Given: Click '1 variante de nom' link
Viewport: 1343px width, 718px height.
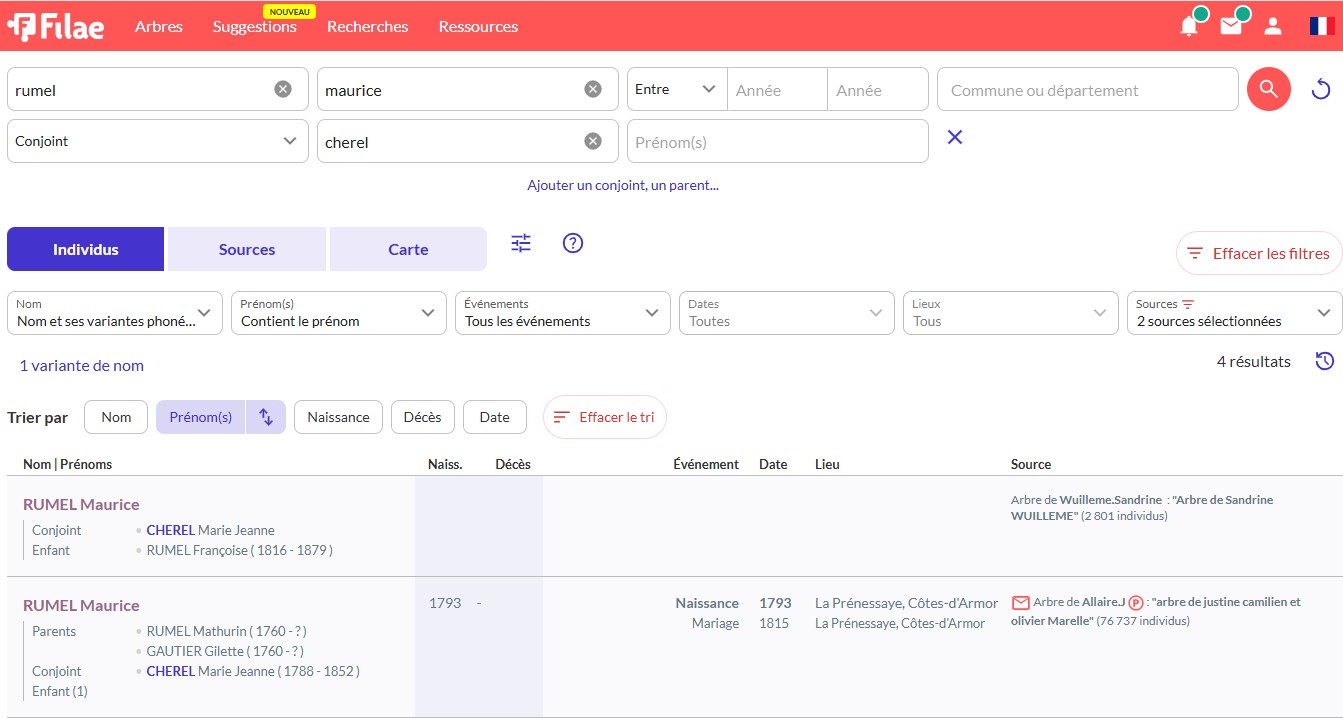Looking at the screenshot, I should coord(82,365).
